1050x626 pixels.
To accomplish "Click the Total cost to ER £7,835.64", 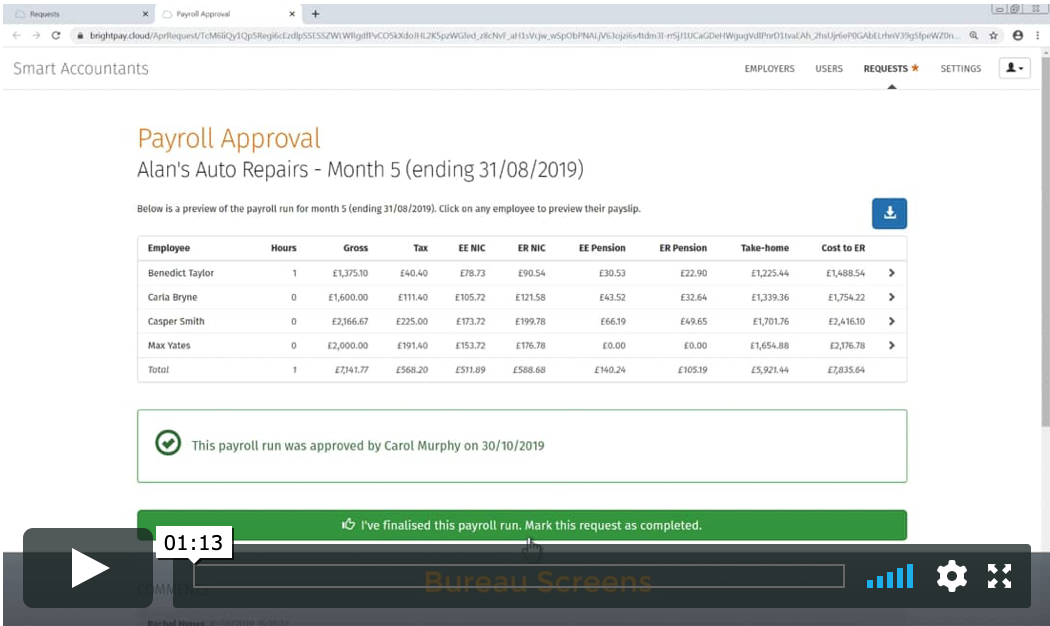I will coord(846,370).
